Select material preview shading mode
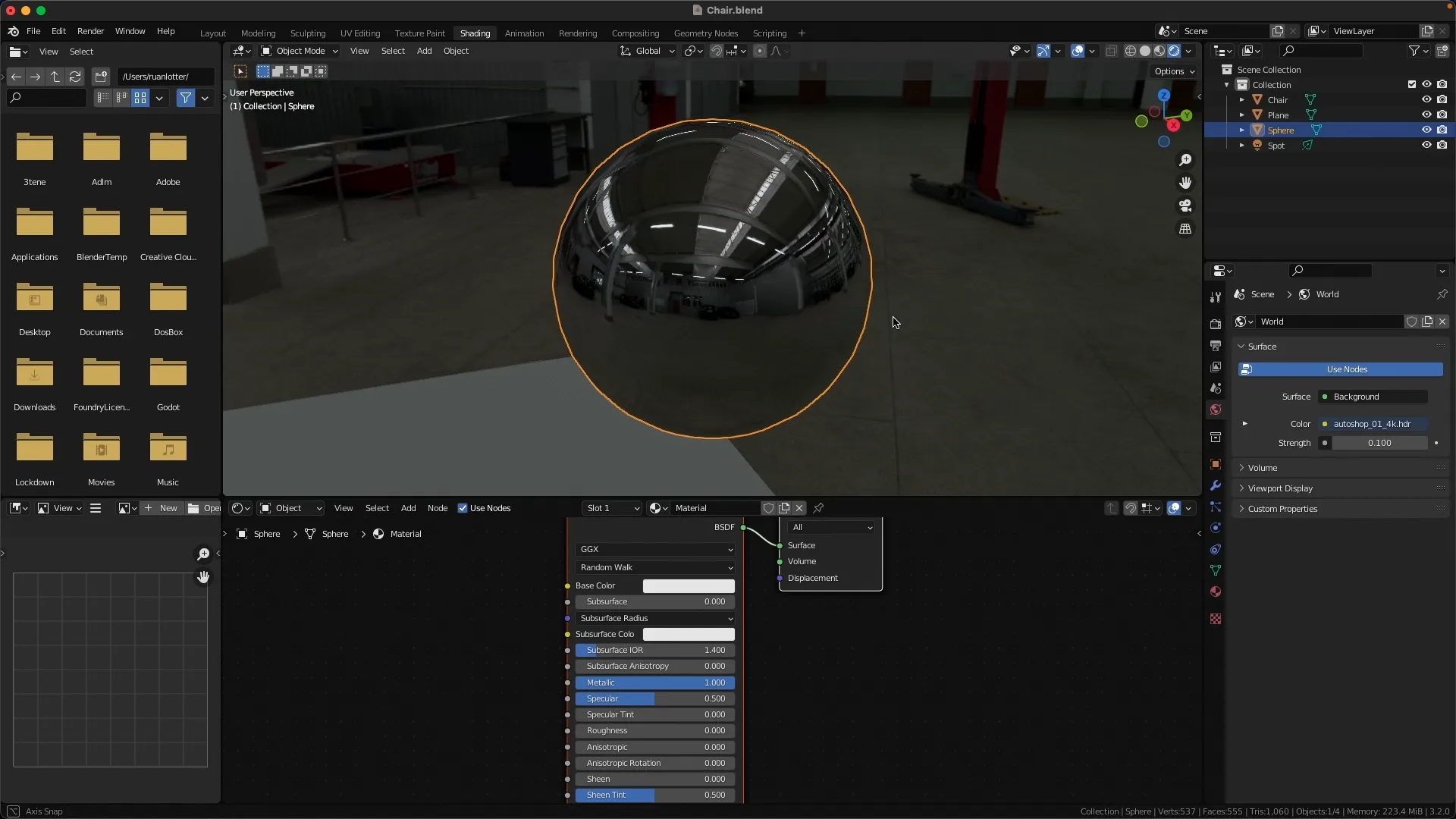This screenshot has width=1456, height=819. tap(1159, 51)
